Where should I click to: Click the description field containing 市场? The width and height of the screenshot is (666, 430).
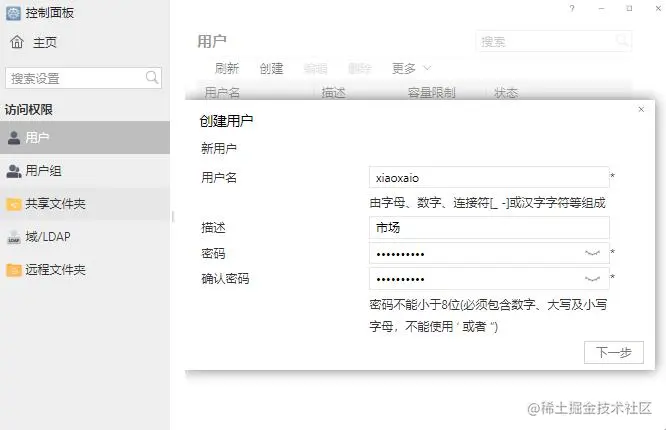pos(489,228)
